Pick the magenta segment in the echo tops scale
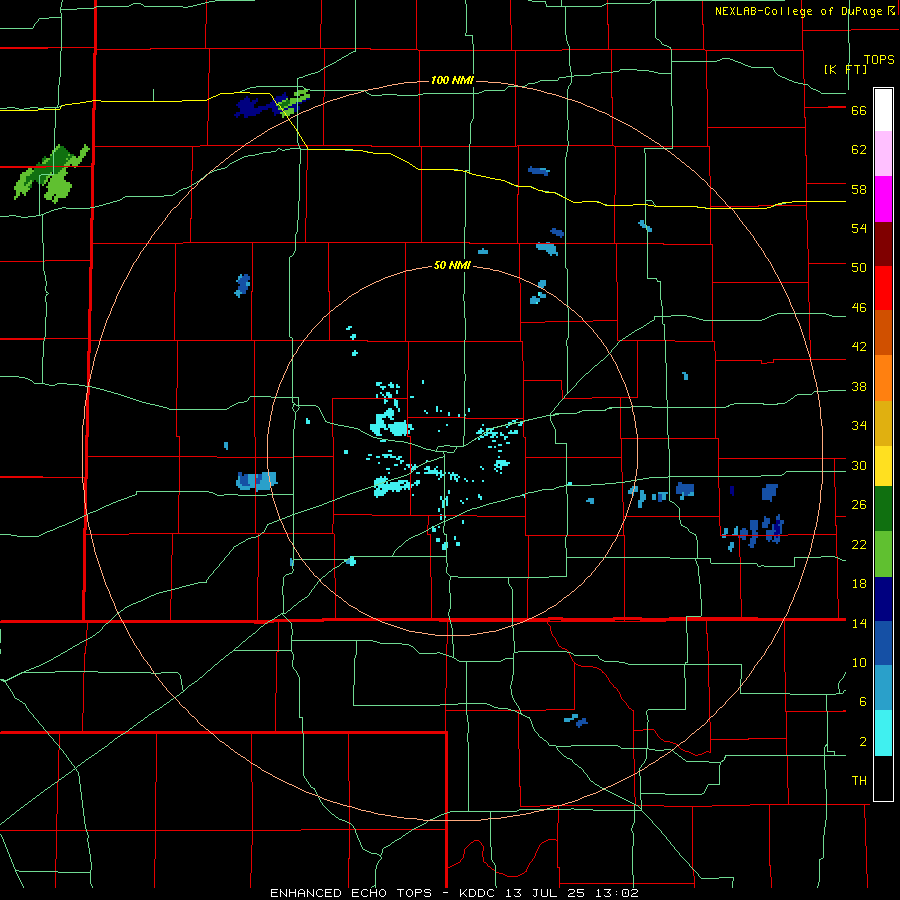The image size is (900, 900). click(883, 199)
